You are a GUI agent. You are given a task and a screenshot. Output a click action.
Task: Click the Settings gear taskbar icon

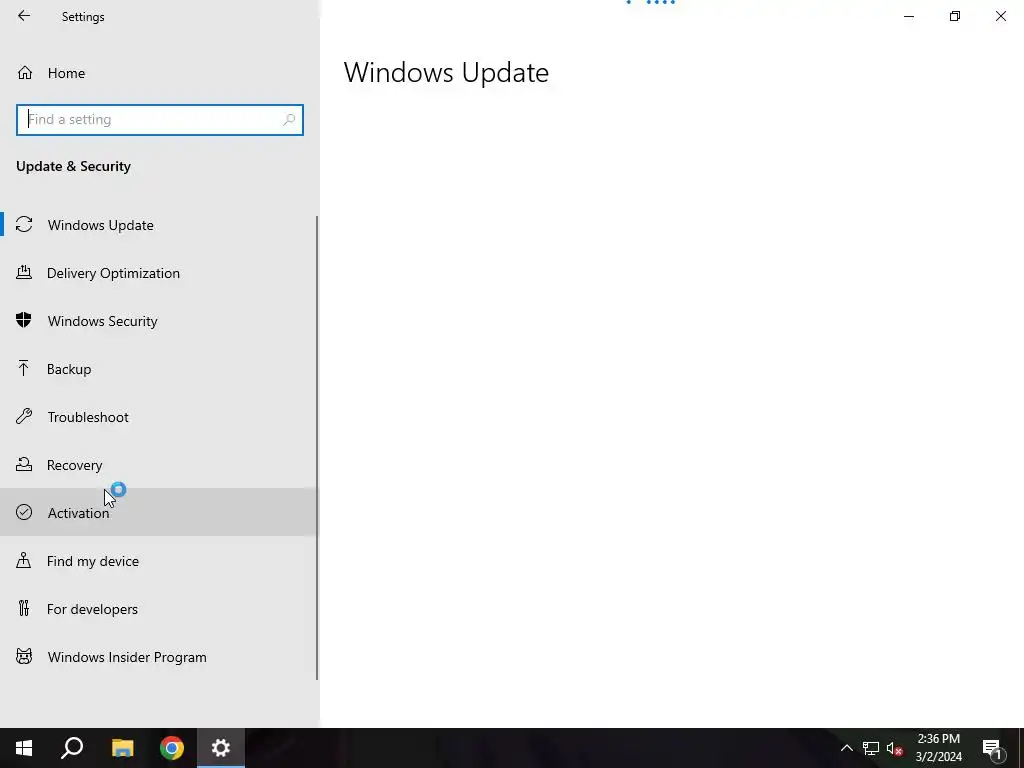pos(221,748)
